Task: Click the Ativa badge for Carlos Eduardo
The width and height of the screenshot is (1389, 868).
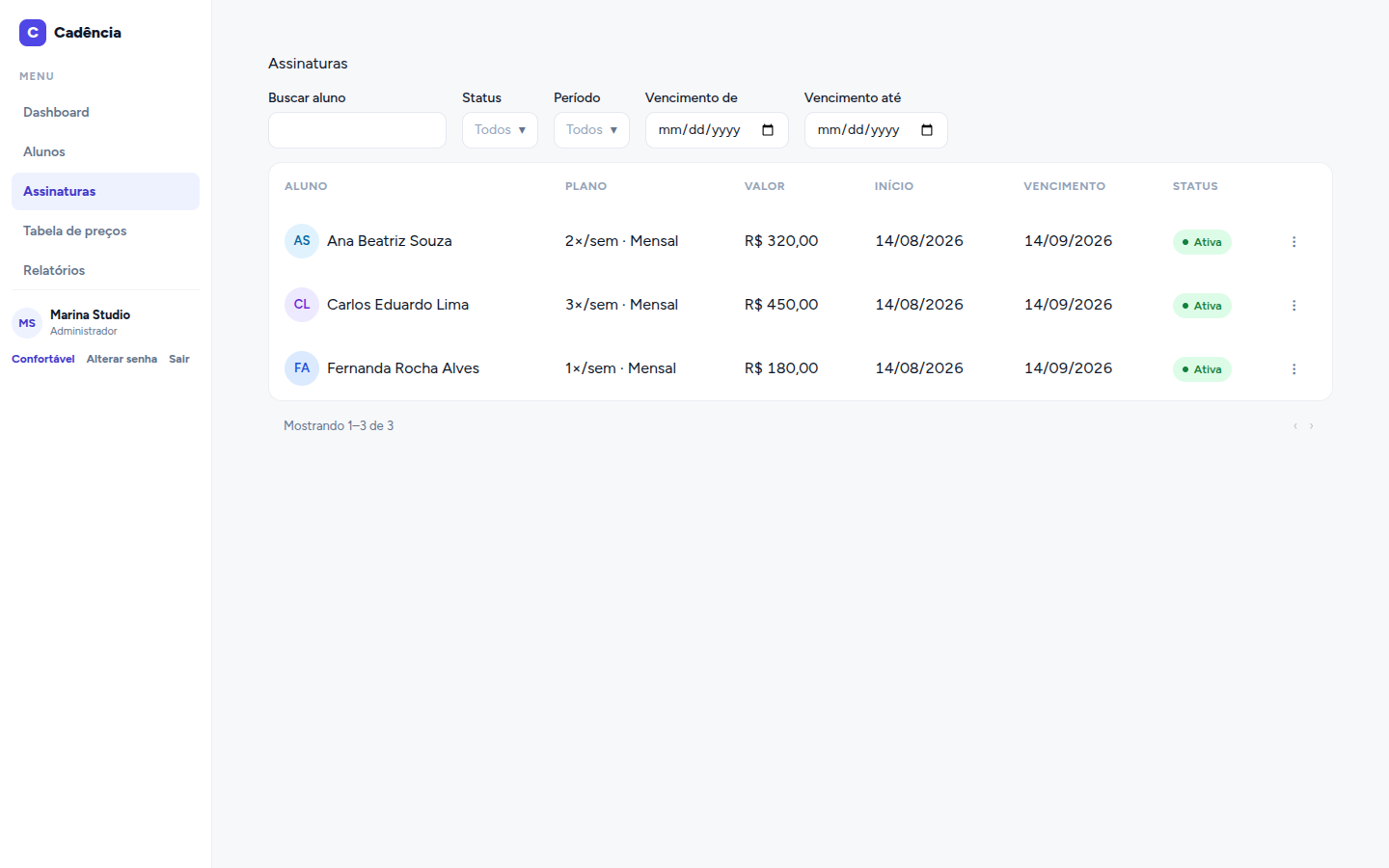Action: point(1202,306)
